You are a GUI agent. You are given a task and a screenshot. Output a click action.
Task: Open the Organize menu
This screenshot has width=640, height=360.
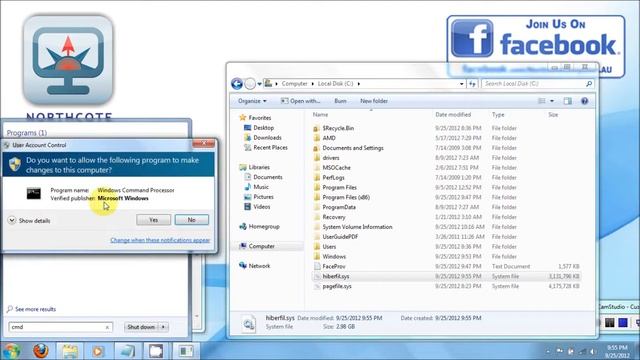tap(252, 101)
